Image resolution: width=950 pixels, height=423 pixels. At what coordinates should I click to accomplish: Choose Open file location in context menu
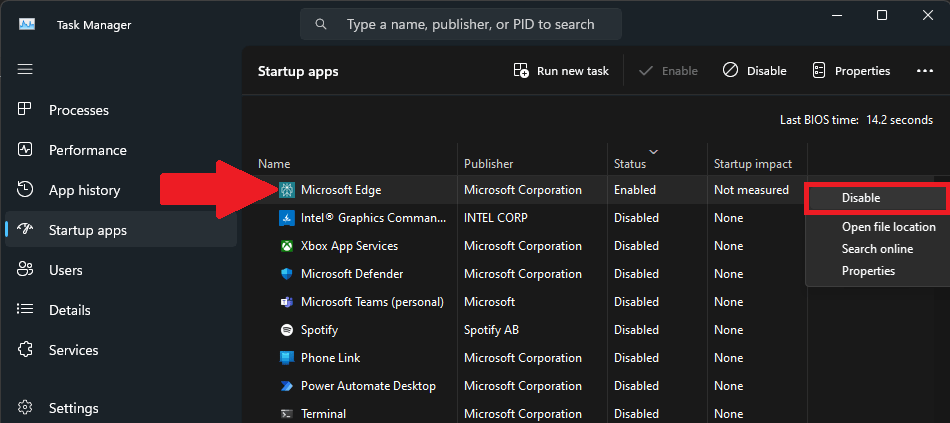pyautogui.click(x=888, y=227)
